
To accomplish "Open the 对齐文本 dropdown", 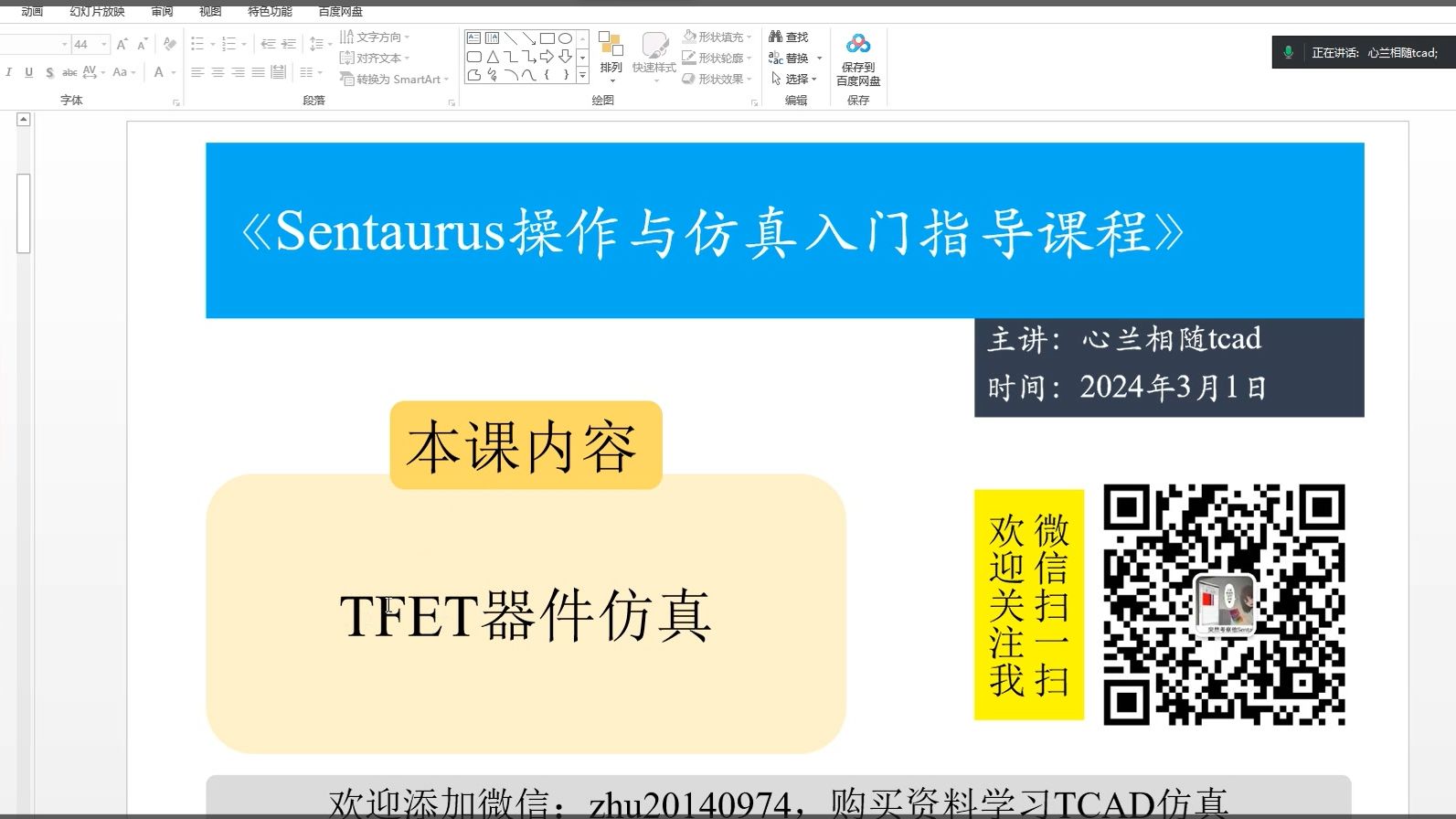I will pyautogui.click(x=375, y=58).
